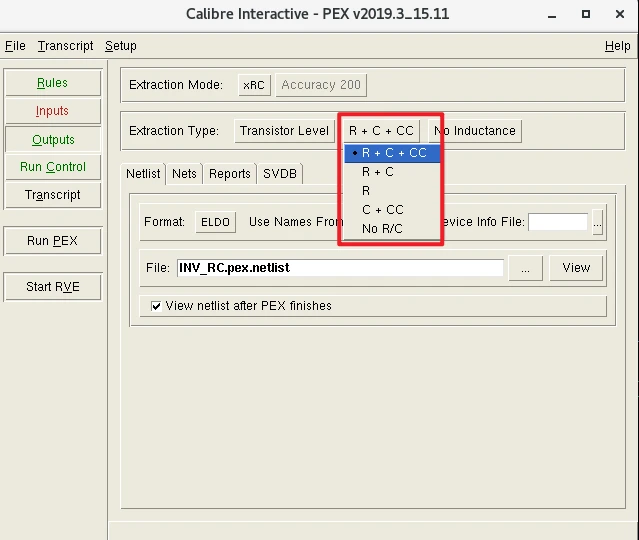Click Start RVE button
Viewport: 639px width, 540px height.
[53, 287]
